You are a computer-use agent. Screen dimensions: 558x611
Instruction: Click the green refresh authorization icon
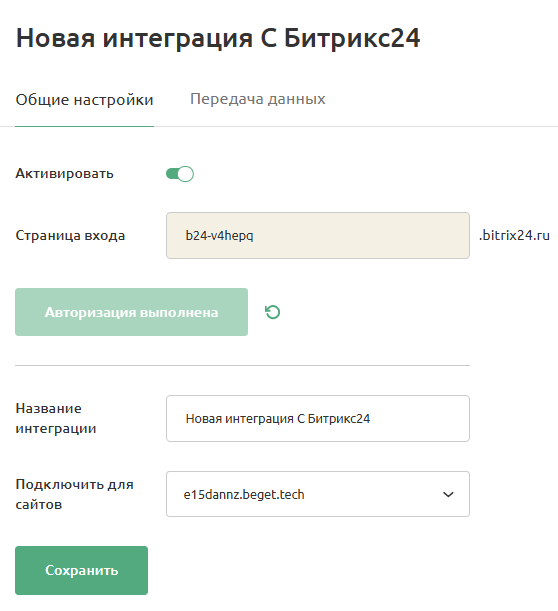click(x=272, y=312)
